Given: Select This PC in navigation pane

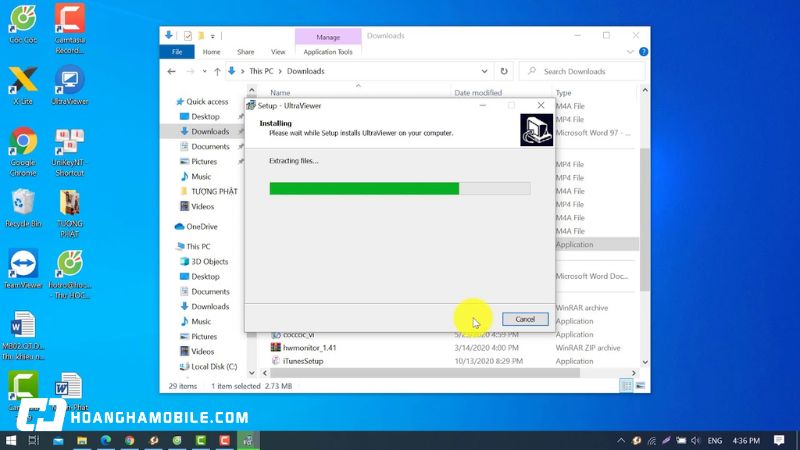Looking at the screenshot, I should click(x=198, y=246).
